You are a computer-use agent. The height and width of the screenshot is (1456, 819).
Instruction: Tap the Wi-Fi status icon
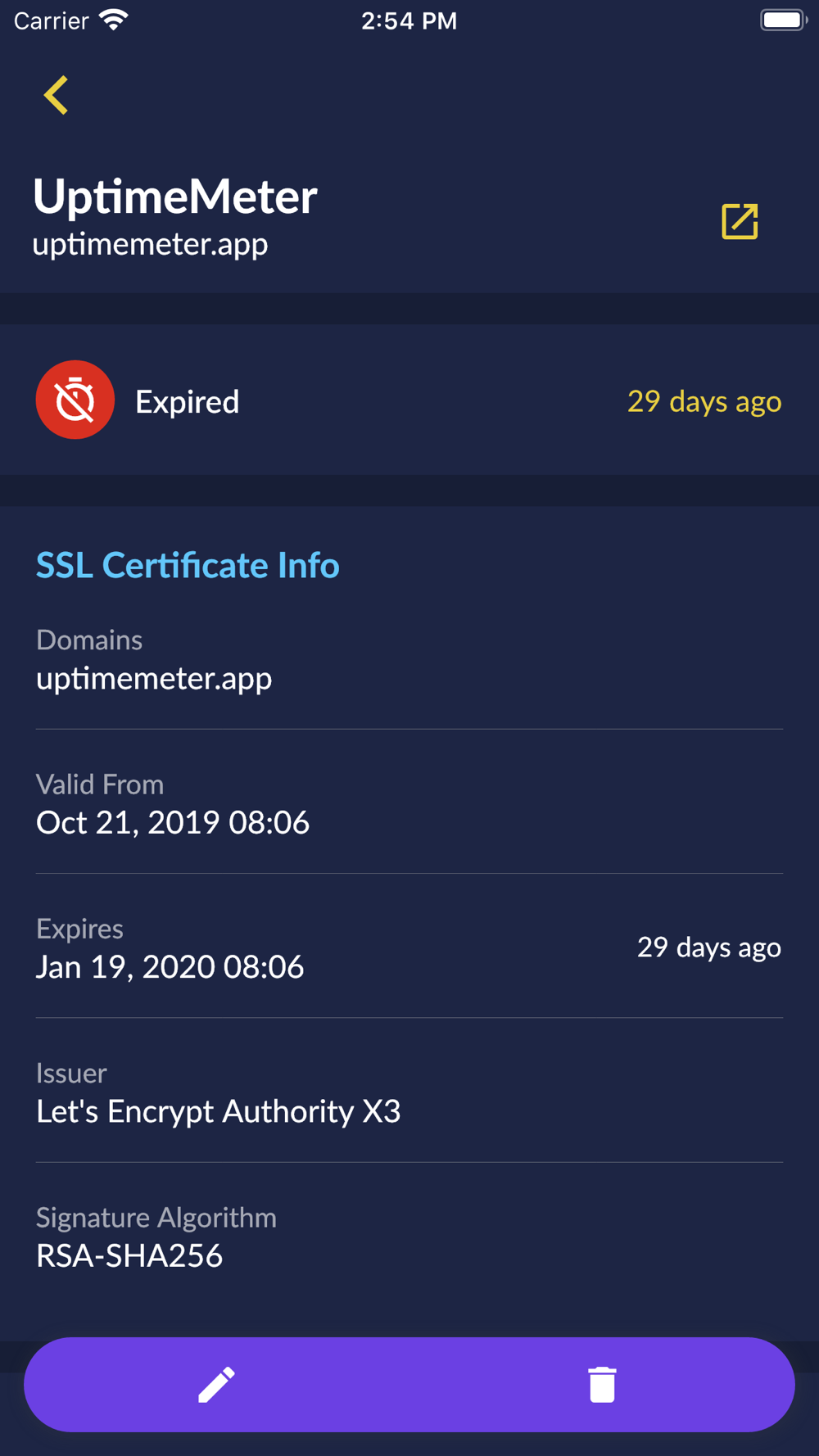(x=114, y=20)
